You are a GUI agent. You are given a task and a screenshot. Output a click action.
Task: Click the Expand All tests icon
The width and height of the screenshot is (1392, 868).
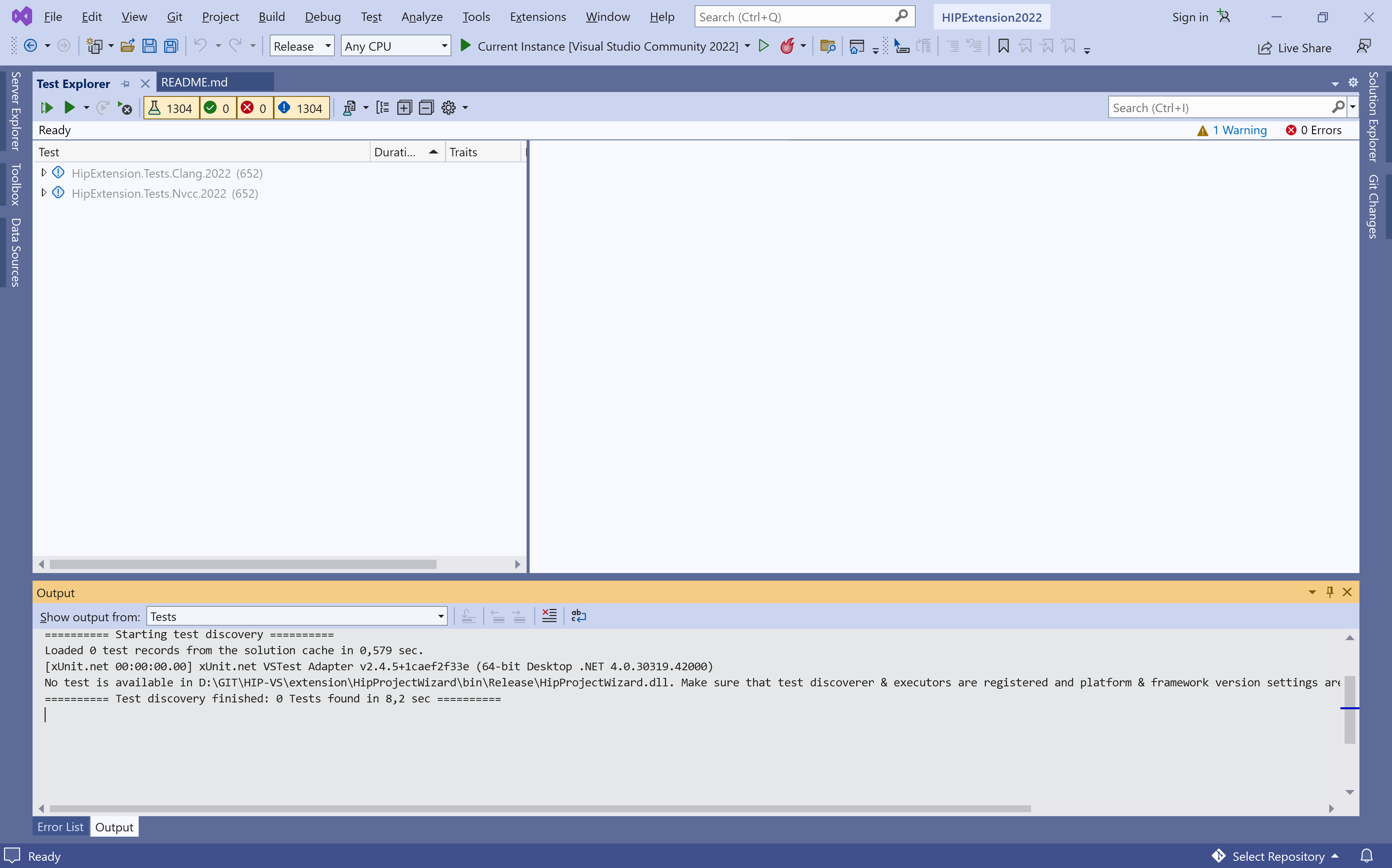(404, 108)
